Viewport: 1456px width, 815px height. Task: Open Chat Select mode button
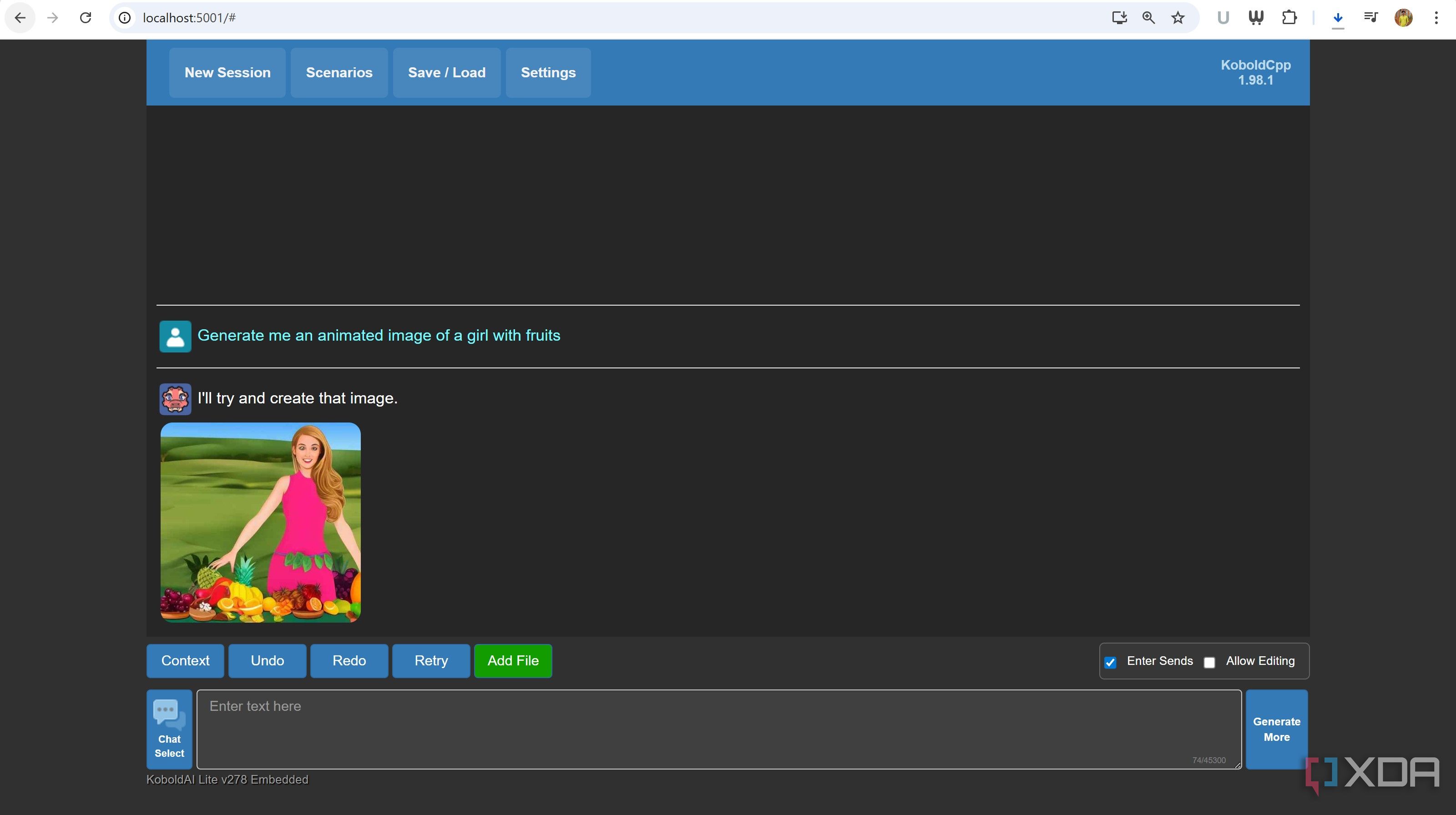pyautogui.click(x=170, y=729)
